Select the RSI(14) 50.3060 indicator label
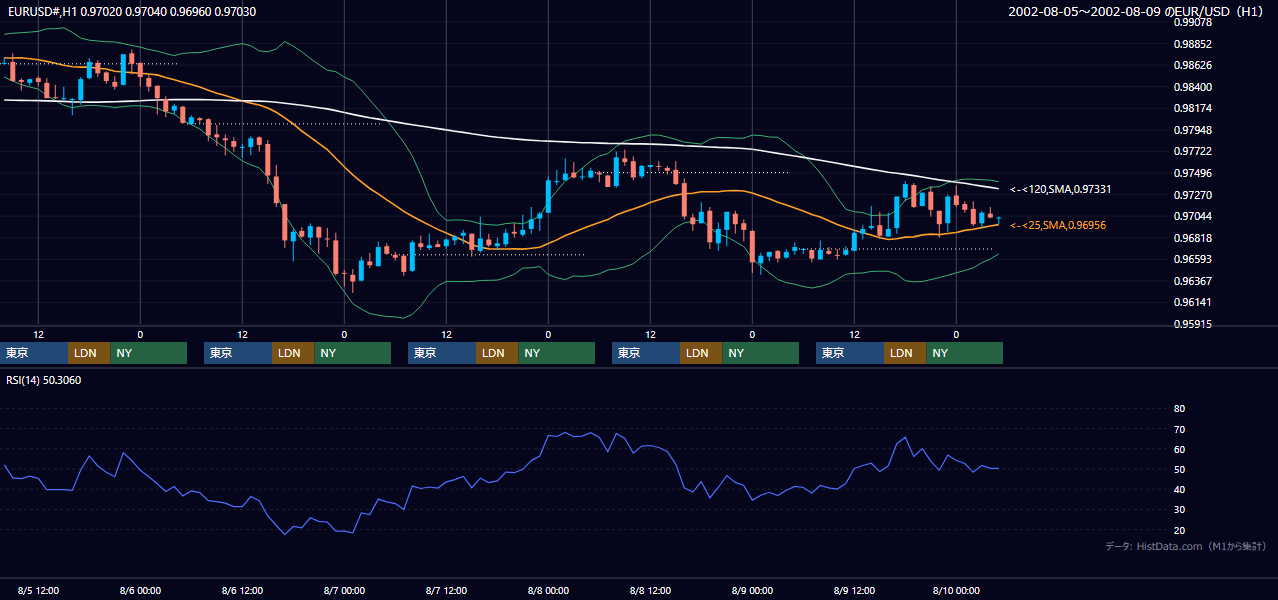This screenshot has height=600, width=1278. point(44,380)
